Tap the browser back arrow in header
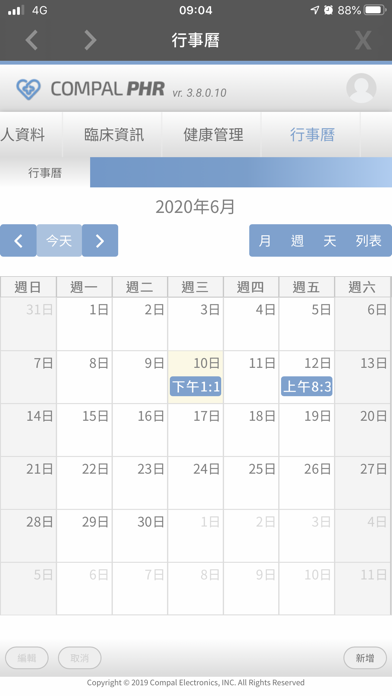The image size is (392, 696). (32, 40)
